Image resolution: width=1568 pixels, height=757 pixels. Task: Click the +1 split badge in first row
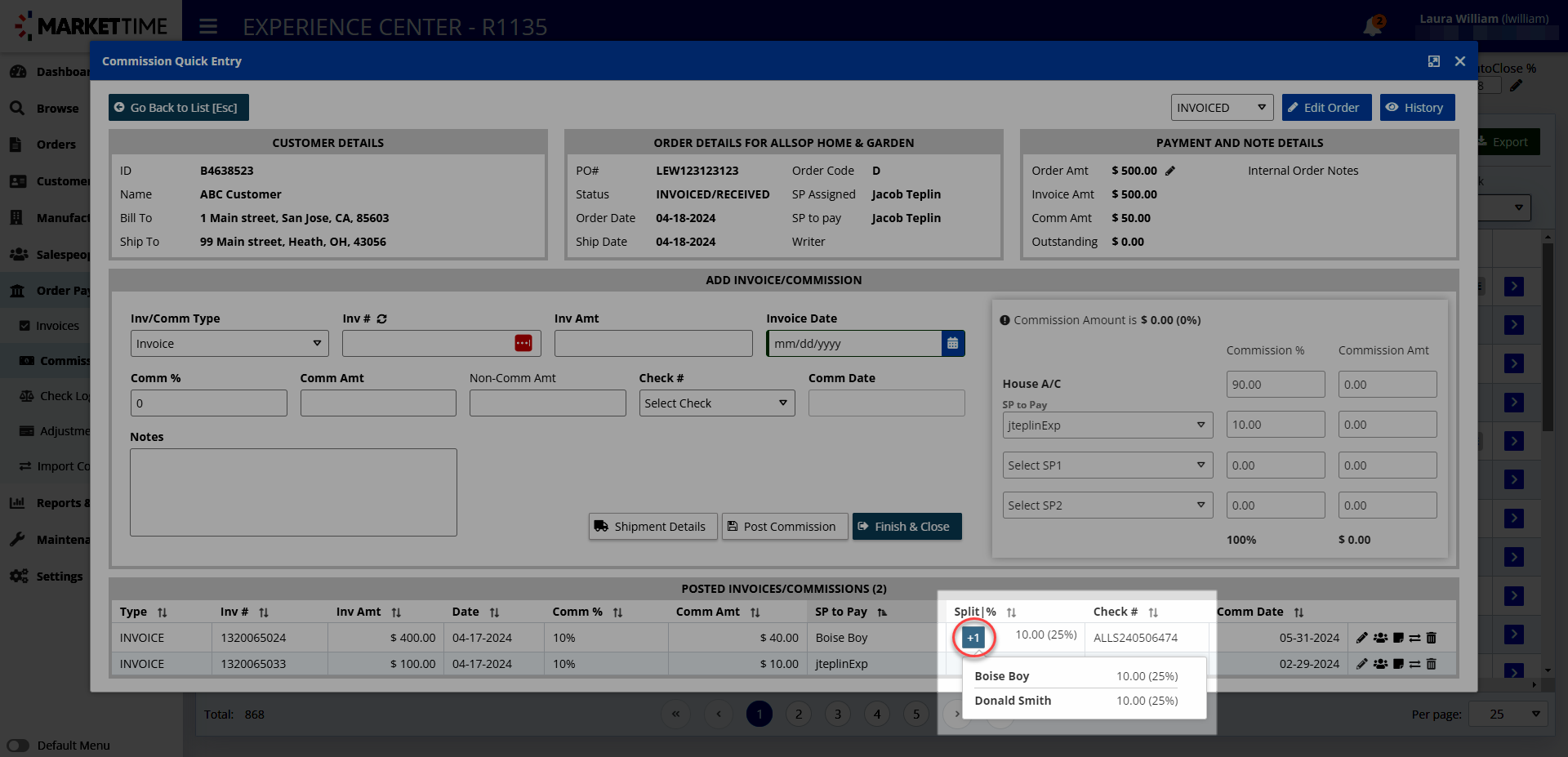[x=973, y=638]
